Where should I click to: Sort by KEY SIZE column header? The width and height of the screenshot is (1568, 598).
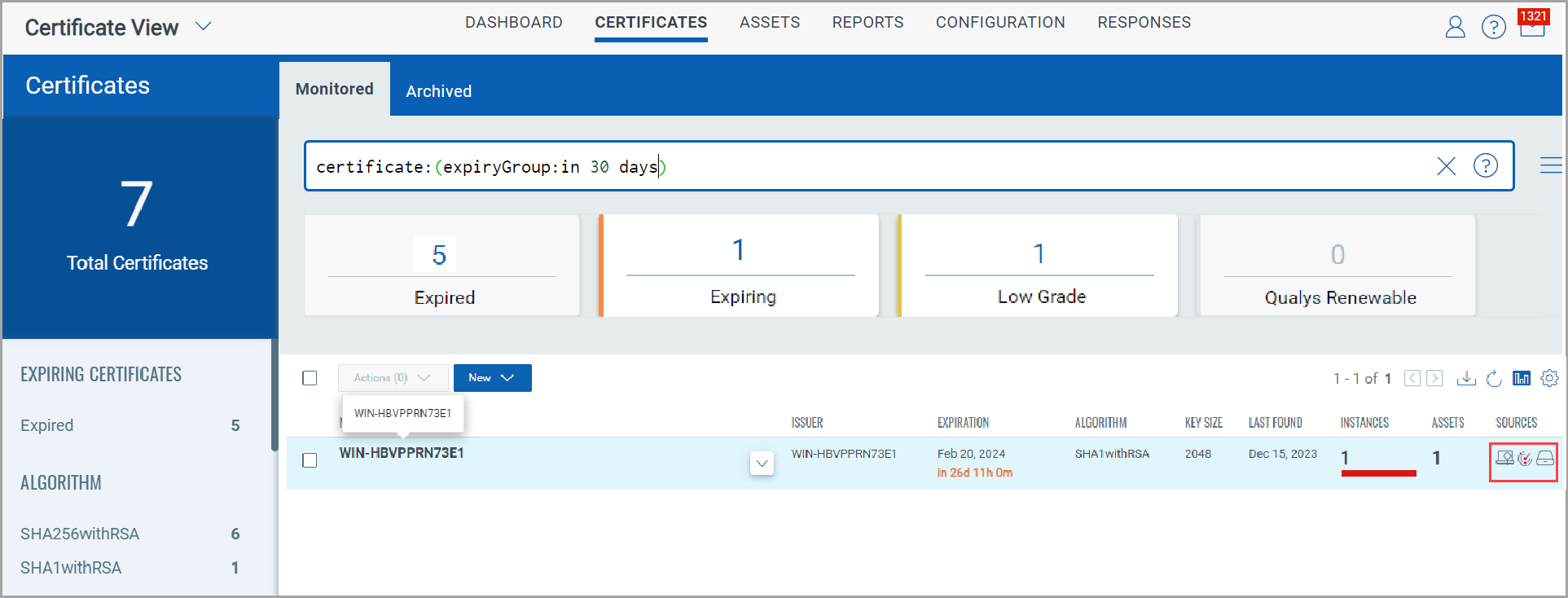1204,423
